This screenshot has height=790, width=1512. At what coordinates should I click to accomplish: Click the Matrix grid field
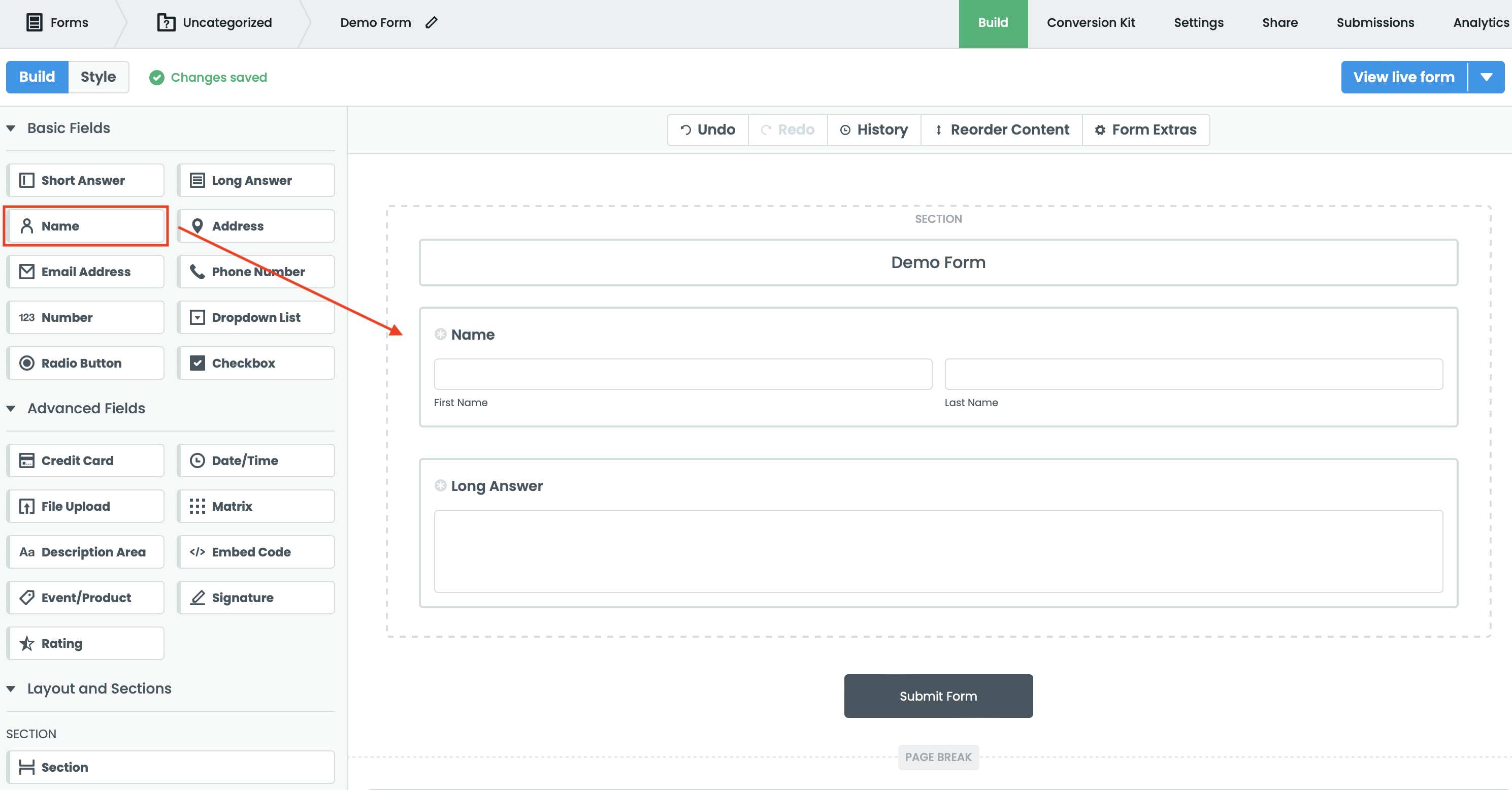pyautogui.click(x=256, y=506)
